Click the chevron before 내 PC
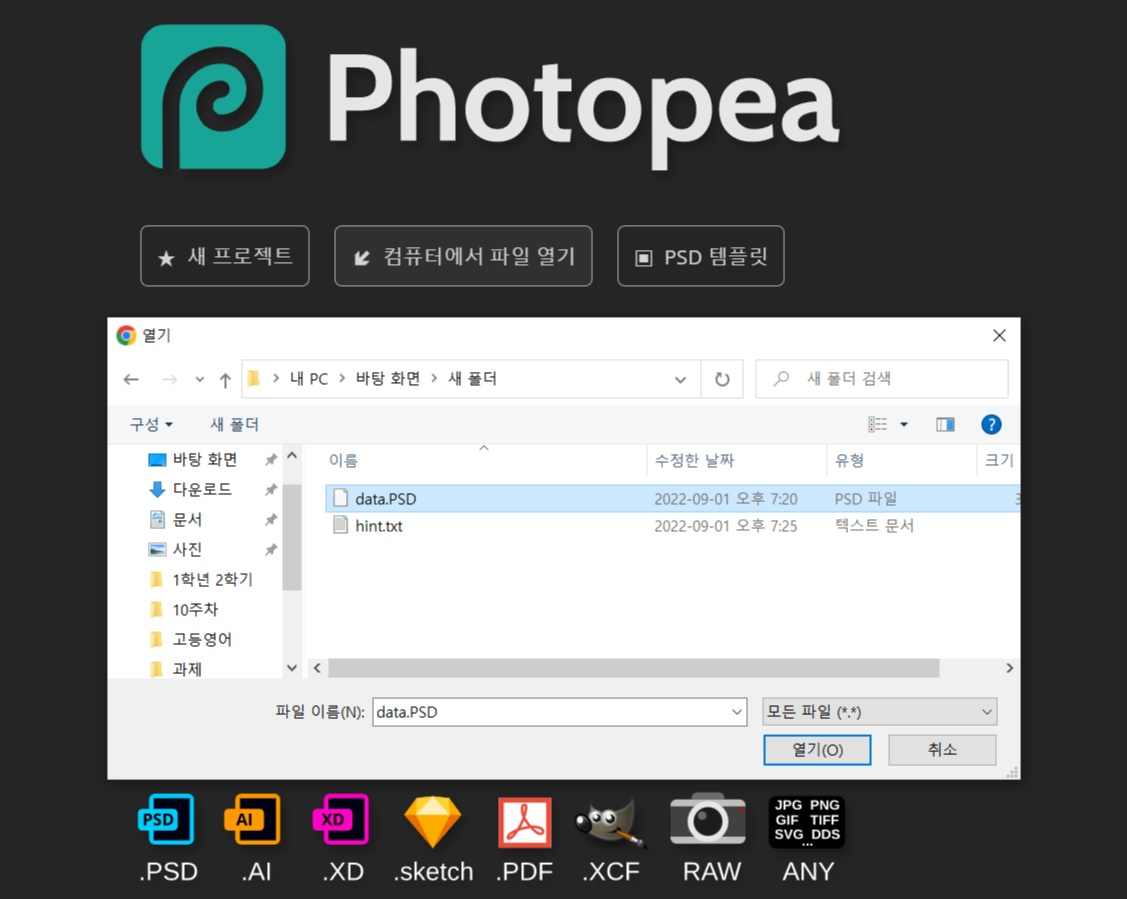Viewport: 1127px width, 899px height. tap(275, 379)
